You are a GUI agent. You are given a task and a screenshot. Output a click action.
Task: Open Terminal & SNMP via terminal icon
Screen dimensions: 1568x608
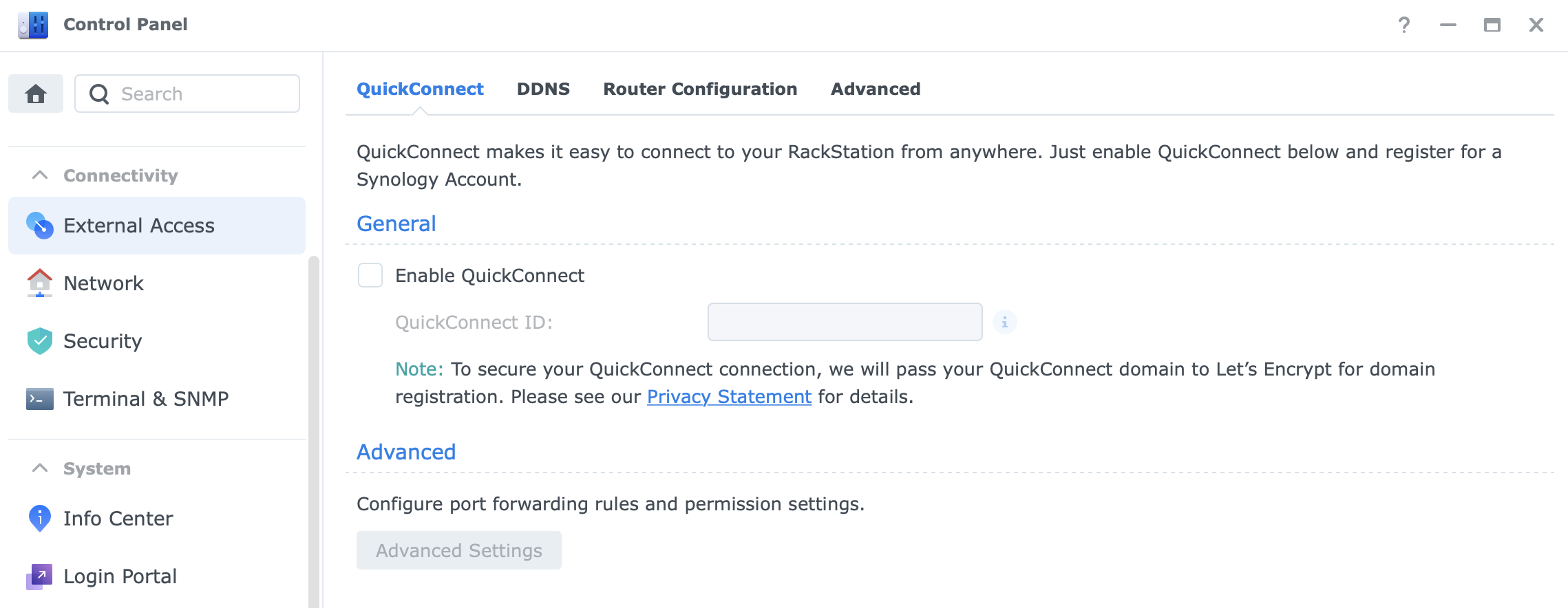[x=40, y=399]
